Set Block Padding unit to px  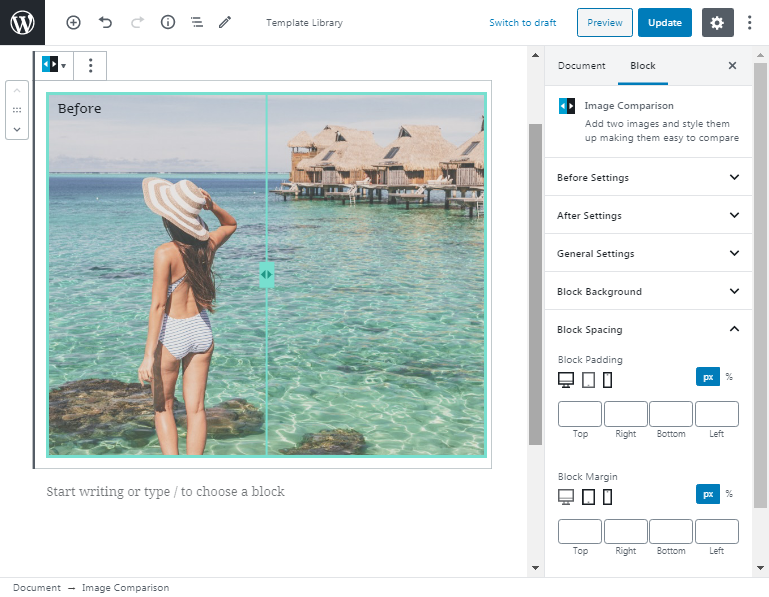[x=708, y=377]
